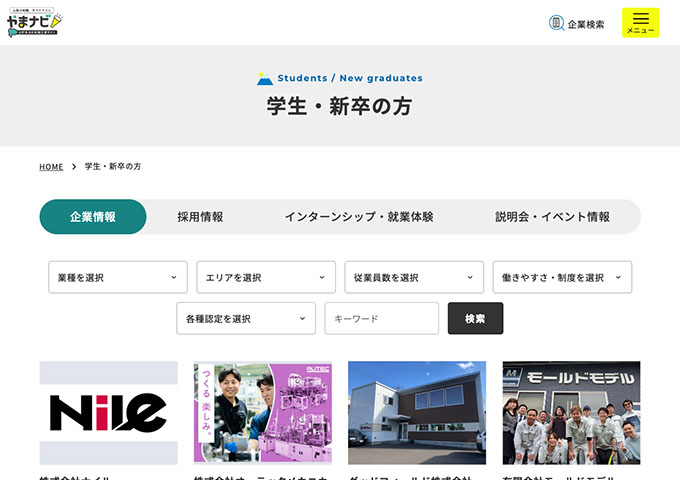Open the 従業員数を選択 dropdown

tap(414, 277)
